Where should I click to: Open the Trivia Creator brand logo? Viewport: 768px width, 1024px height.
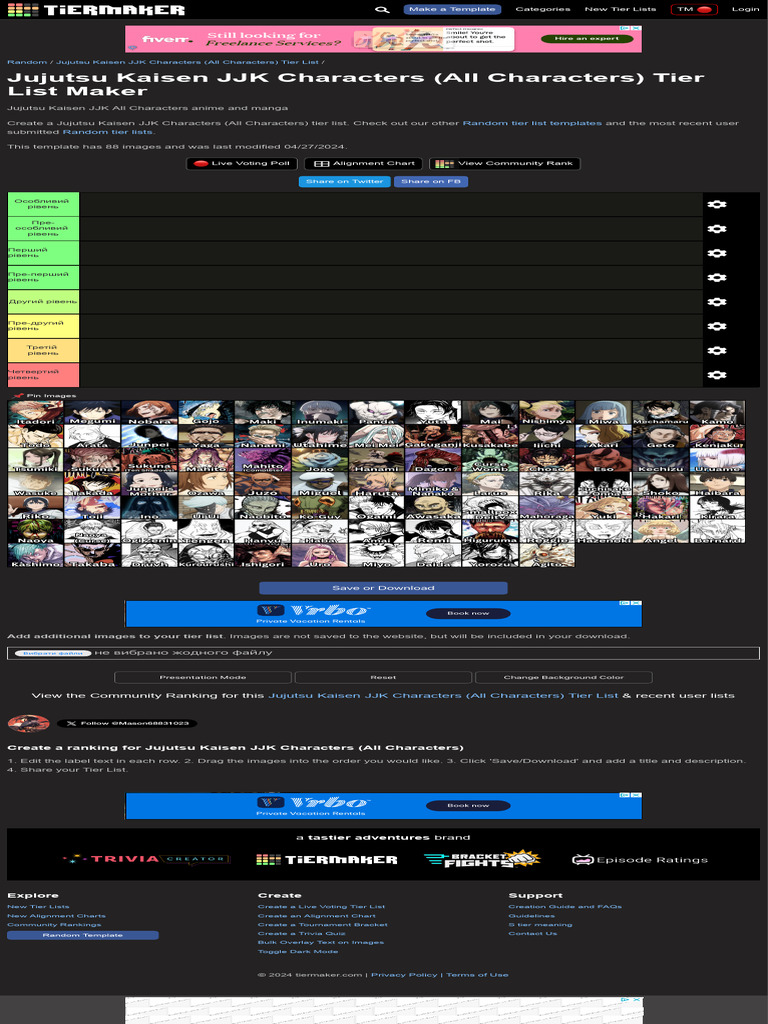coord(146,859)
